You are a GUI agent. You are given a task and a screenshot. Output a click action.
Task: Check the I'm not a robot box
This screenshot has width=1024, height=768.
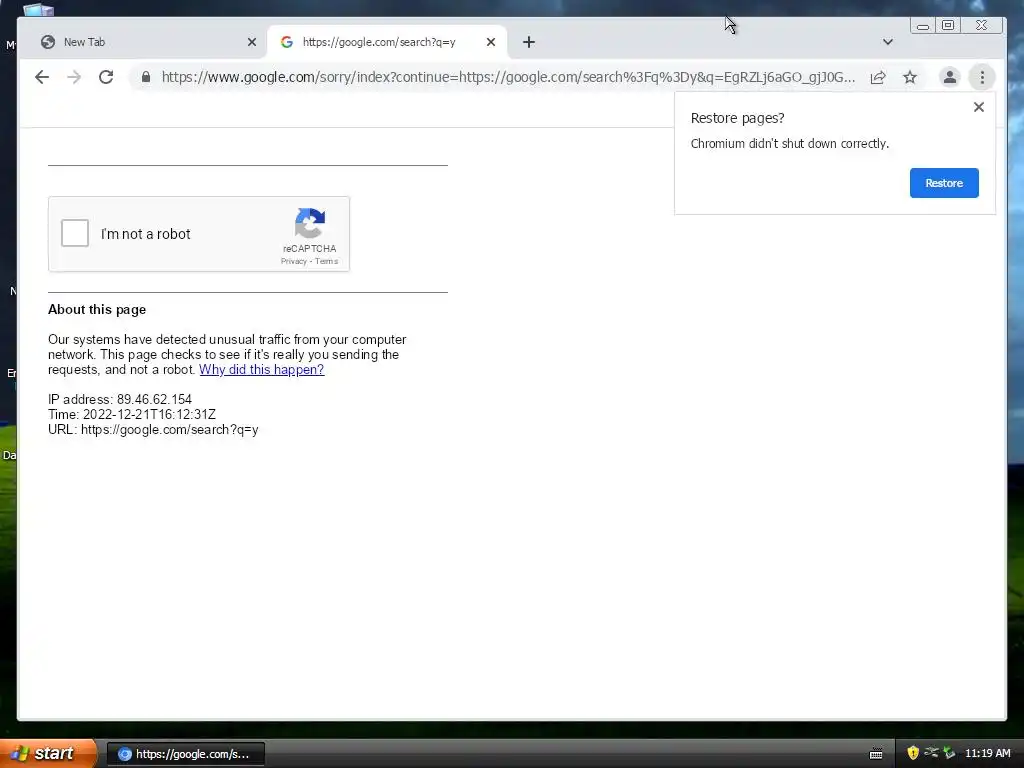click(x=75, y=233)
